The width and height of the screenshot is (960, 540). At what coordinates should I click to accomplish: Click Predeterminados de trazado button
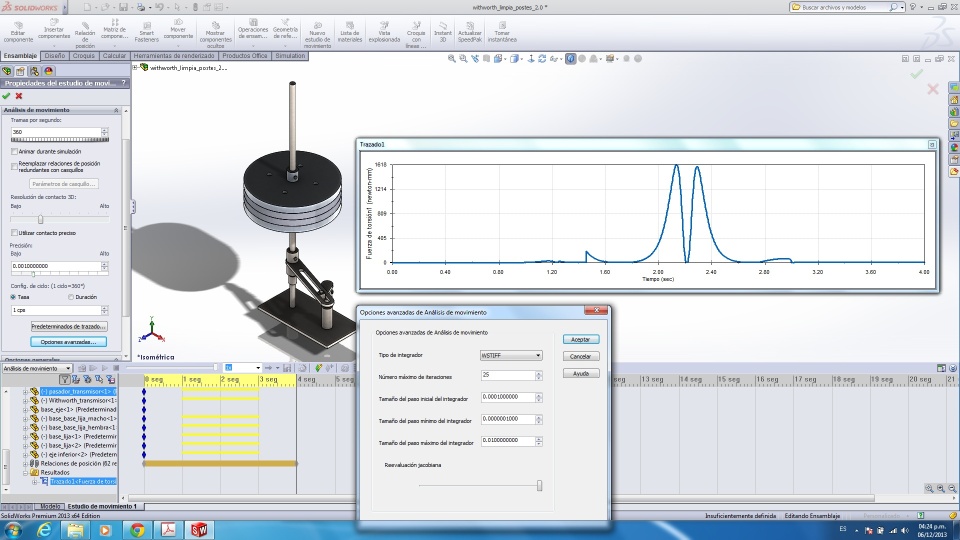[x=69, y=327]
